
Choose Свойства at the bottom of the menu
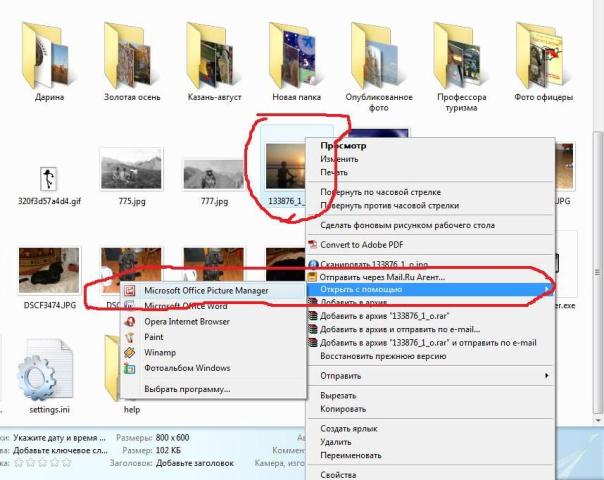(x=338, y=475)
